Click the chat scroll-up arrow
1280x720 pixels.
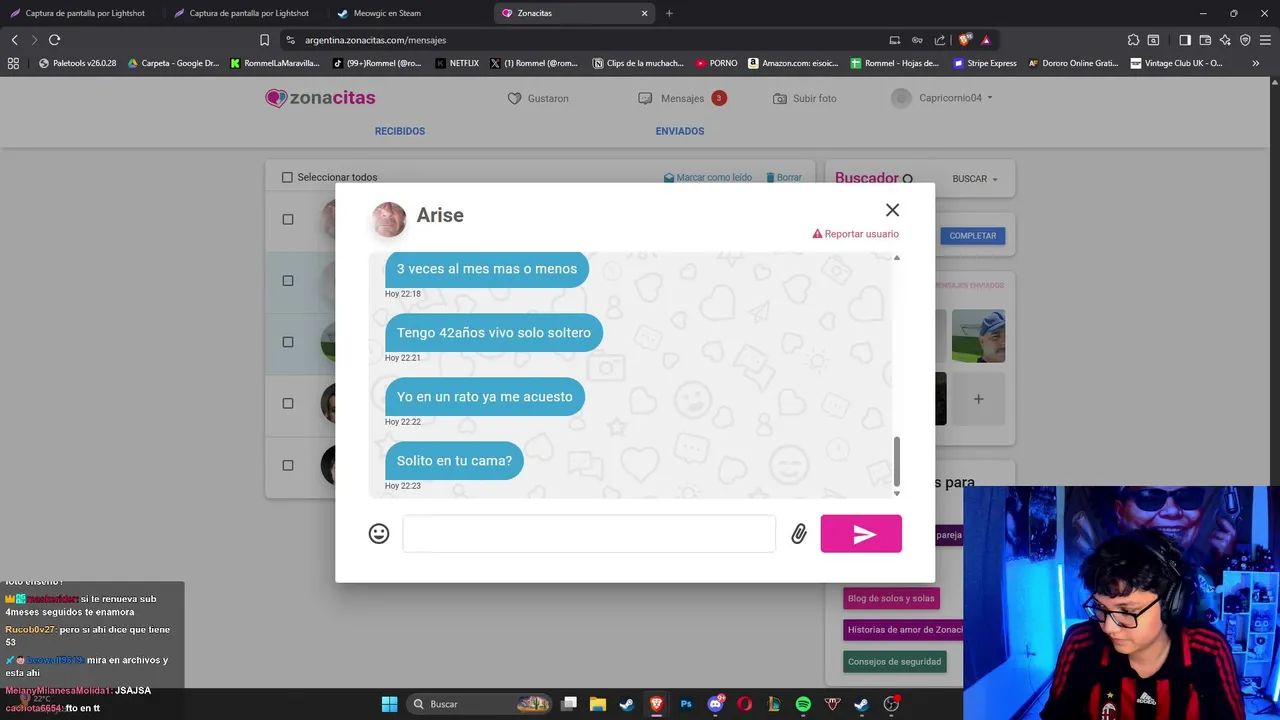[896, 258]
